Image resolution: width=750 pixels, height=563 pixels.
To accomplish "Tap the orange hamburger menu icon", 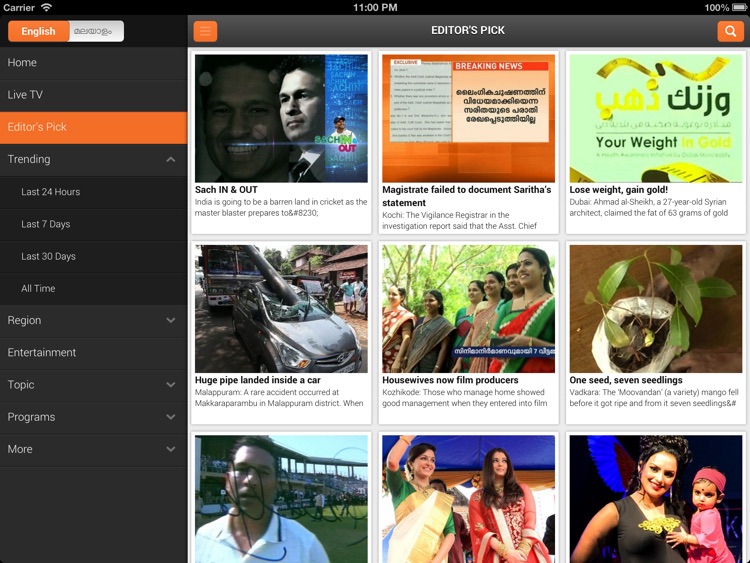I will coord(205,31).
